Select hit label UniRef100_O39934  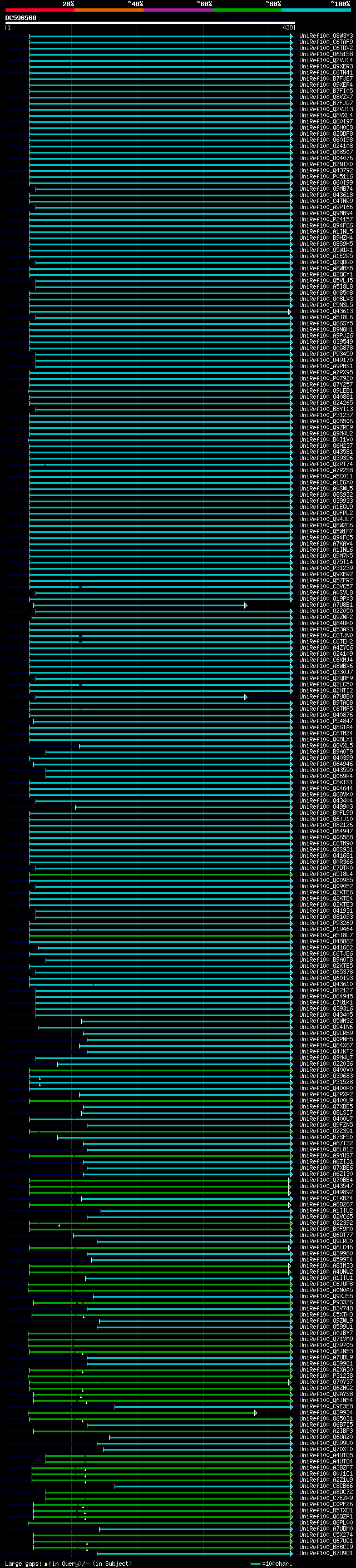[x=326, y=1412]
